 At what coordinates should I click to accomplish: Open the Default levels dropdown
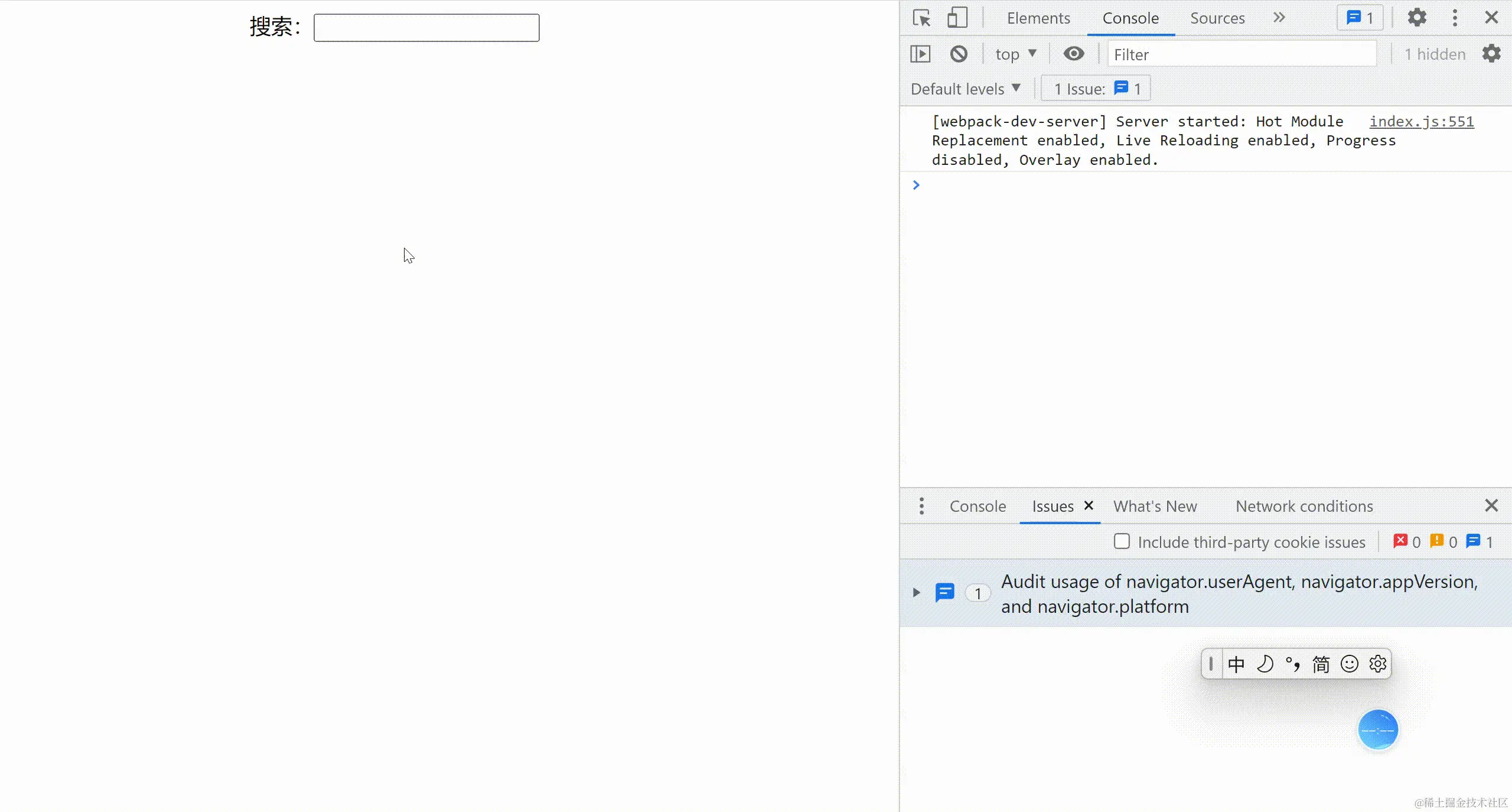[x=965, y=89]
